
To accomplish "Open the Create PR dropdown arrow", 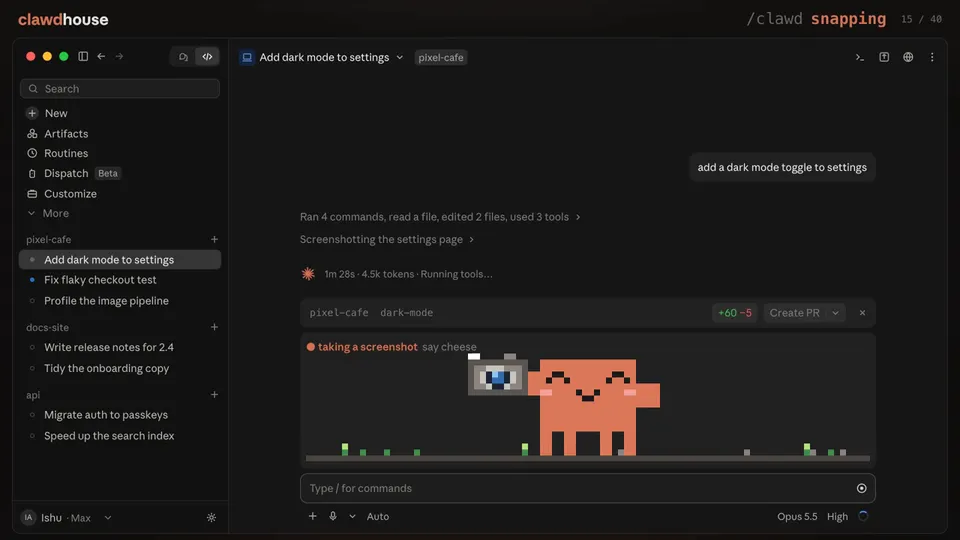I will [x=835, y=313].
